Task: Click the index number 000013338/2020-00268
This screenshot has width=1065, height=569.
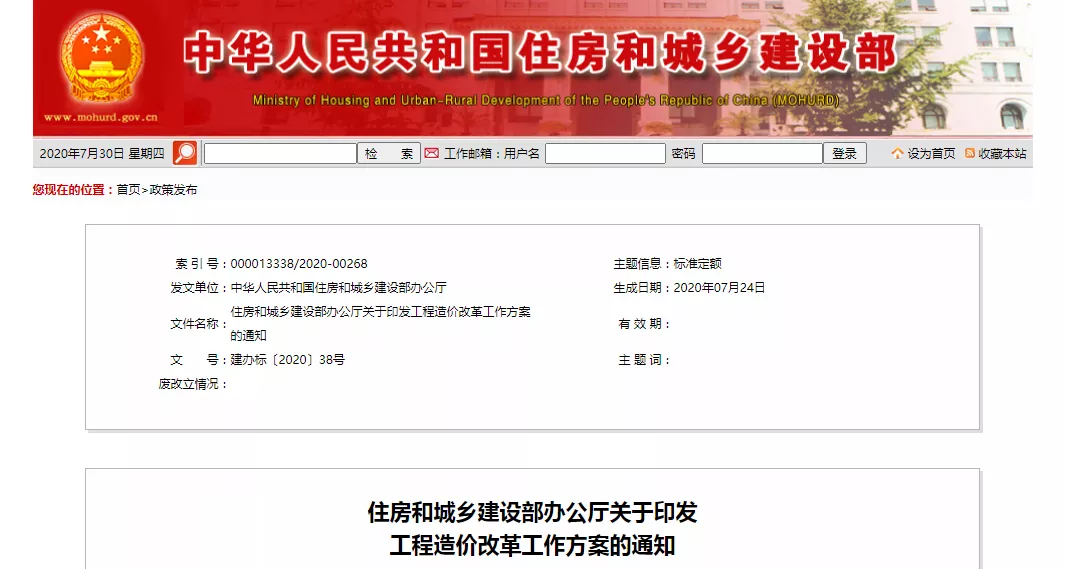Action: point(299,263)
